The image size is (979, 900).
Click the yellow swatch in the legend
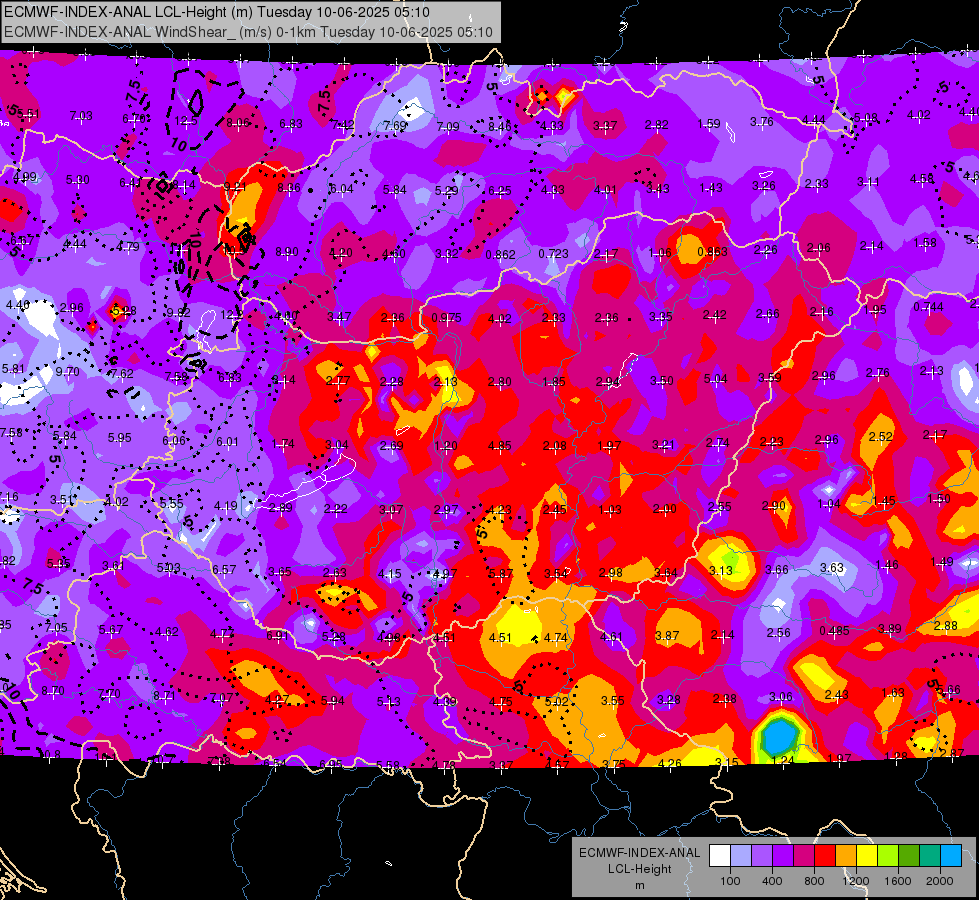(867, 856)
